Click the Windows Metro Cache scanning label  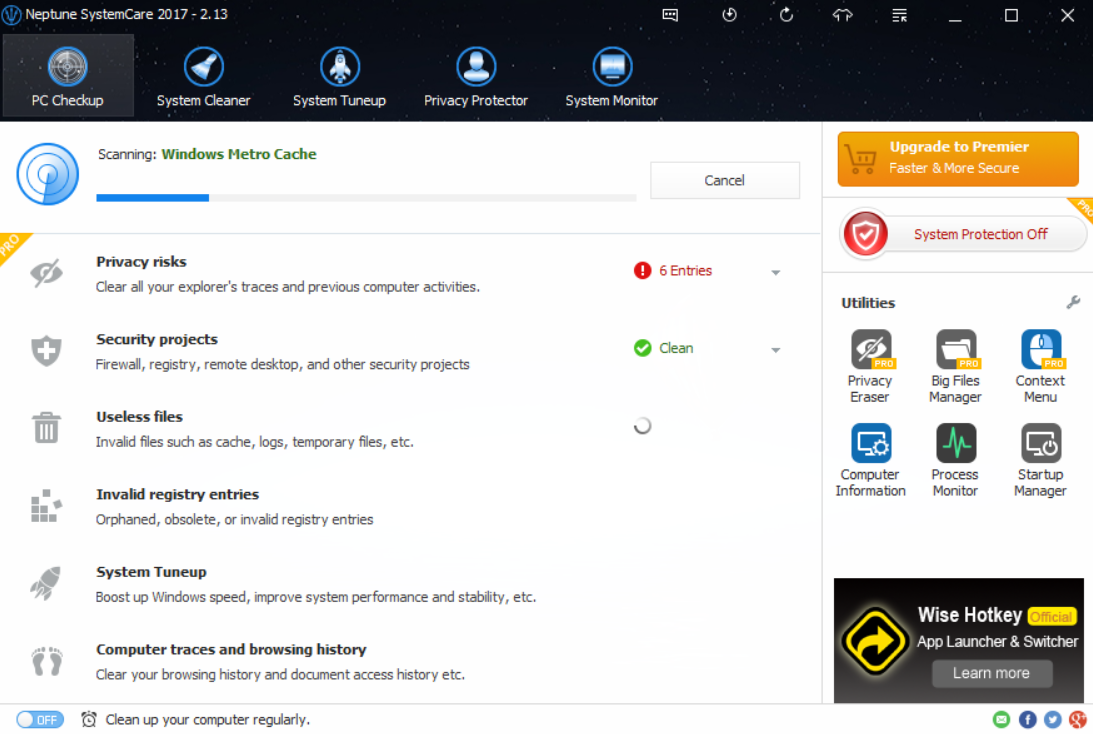point(239,154)
